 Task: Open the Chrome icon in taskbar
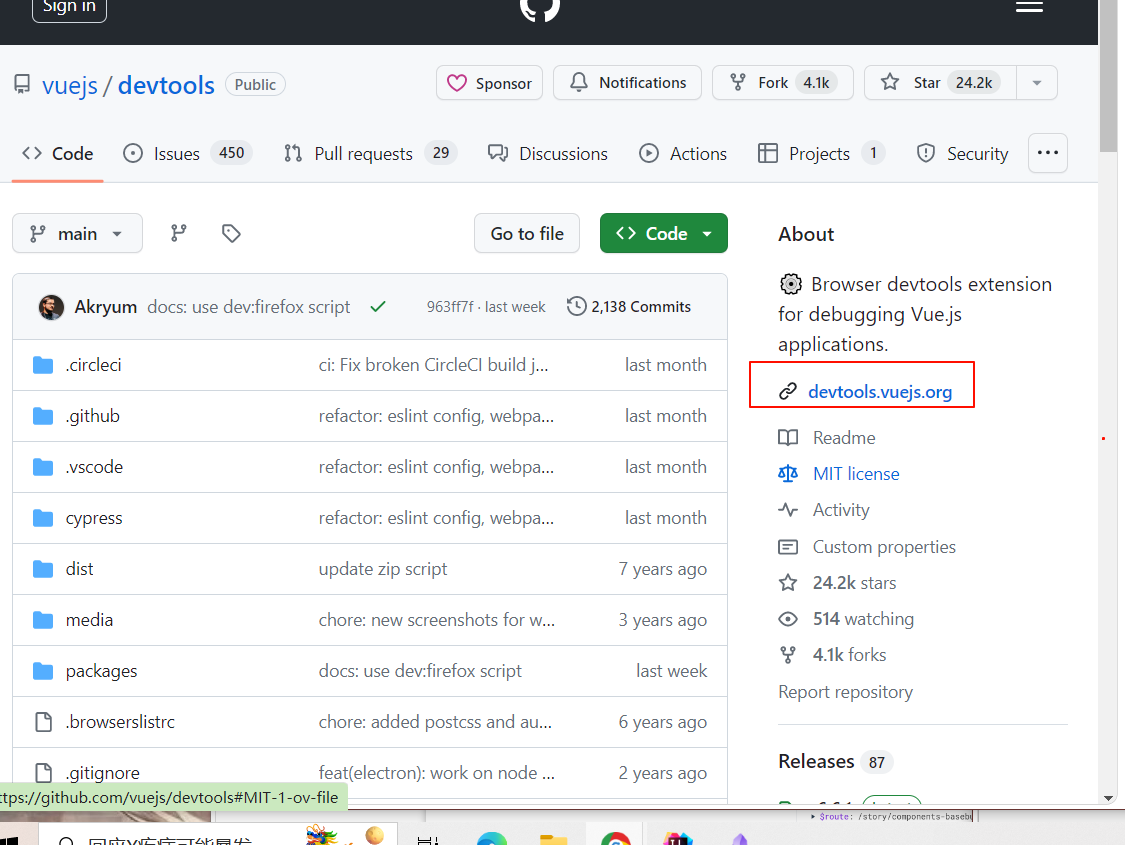[616, 838]
